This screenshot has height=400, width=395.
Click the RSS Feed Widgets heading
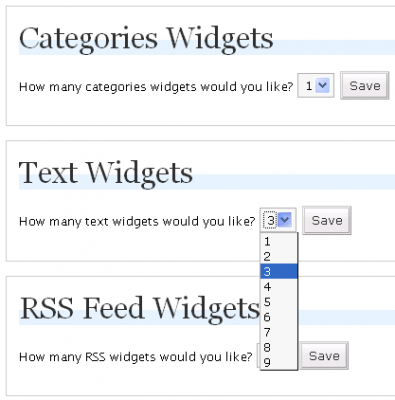[140, 309]
